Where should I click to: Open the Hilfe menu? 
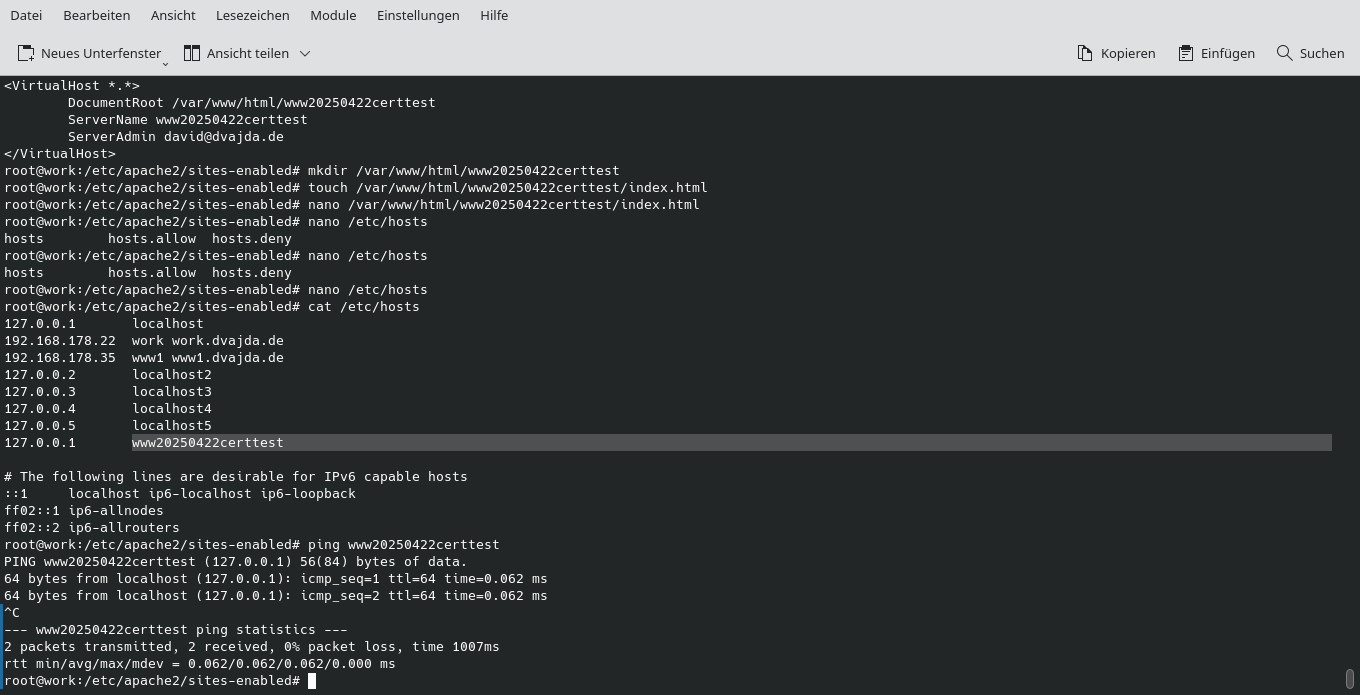tap(493, 15)
